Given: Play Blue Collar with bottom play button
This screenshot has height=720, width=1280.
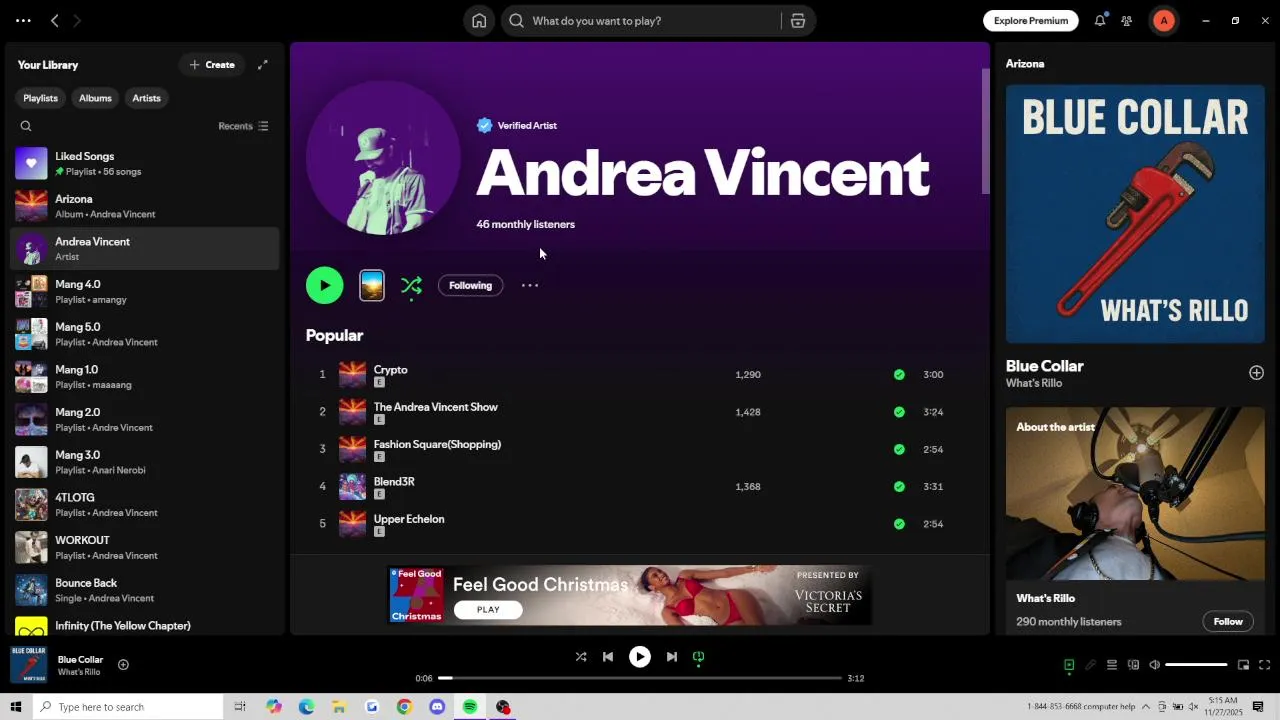Looking at the screenshot, I should point(640,657).
